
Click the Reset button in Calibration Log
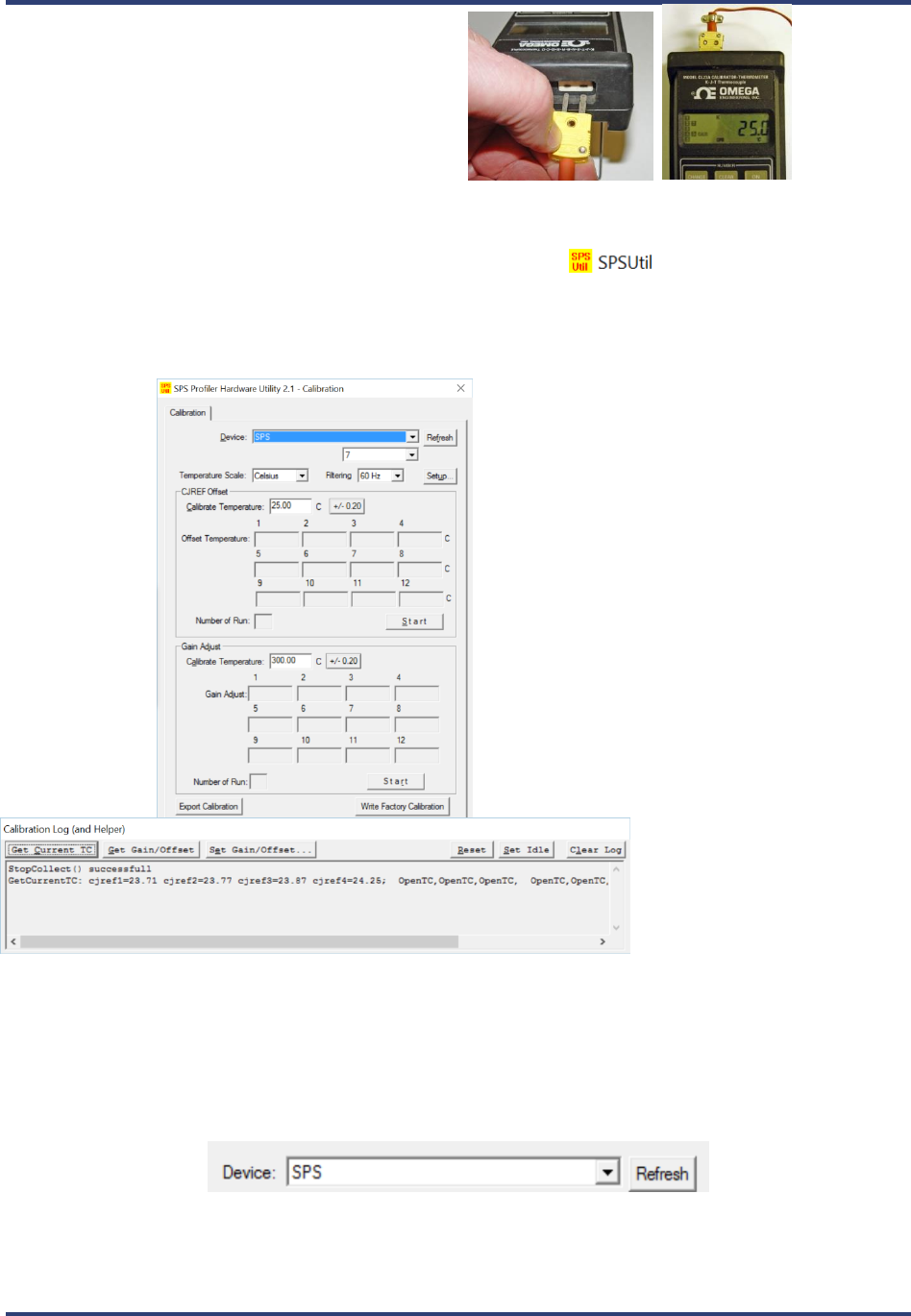click(x=472, y=850)
